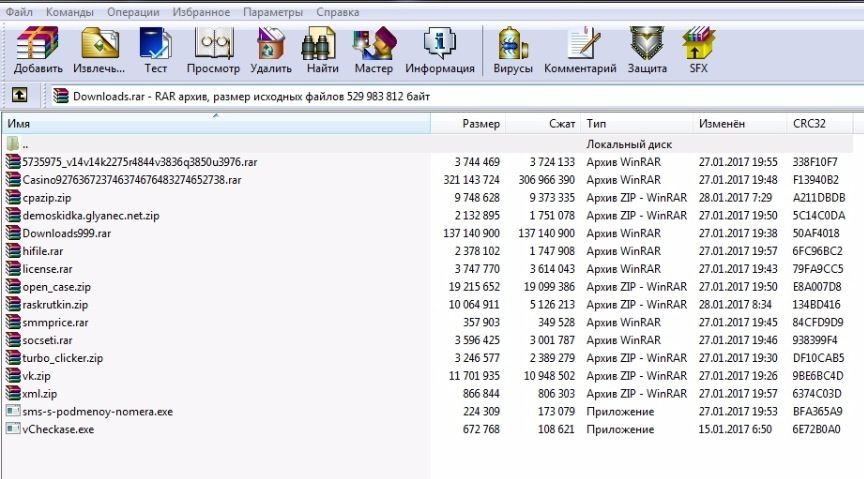Sort by the Изменён column header
864x479 pixels.
point(739,123)
